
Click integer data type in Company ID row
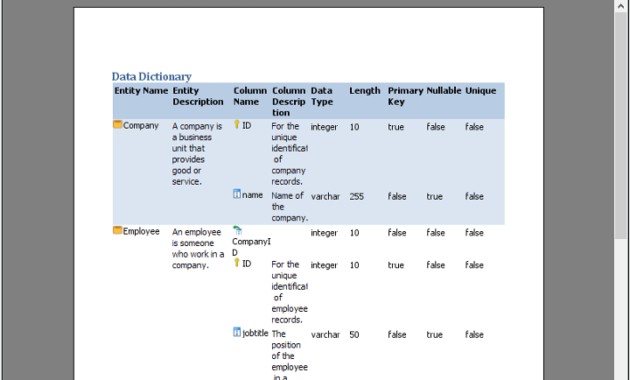[324, 127]
